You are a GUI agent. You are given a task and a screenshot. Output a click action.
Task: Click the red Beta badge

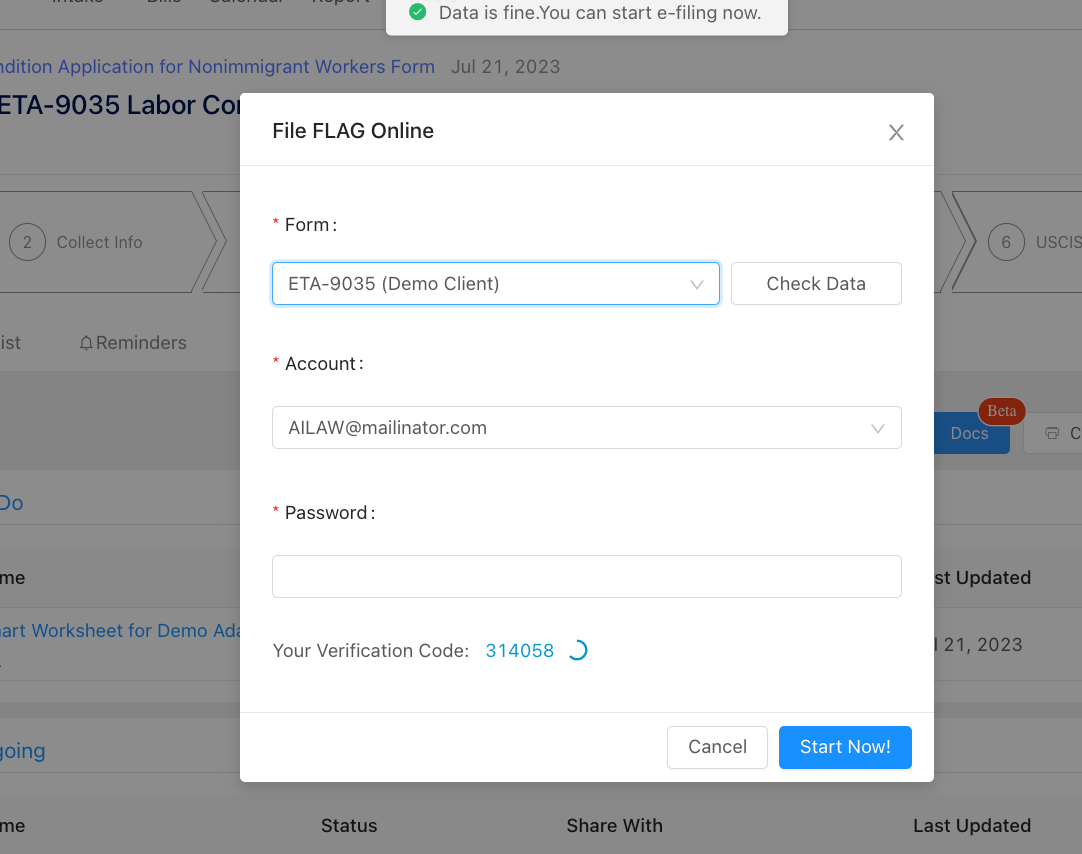click(x=1001, y=411)
